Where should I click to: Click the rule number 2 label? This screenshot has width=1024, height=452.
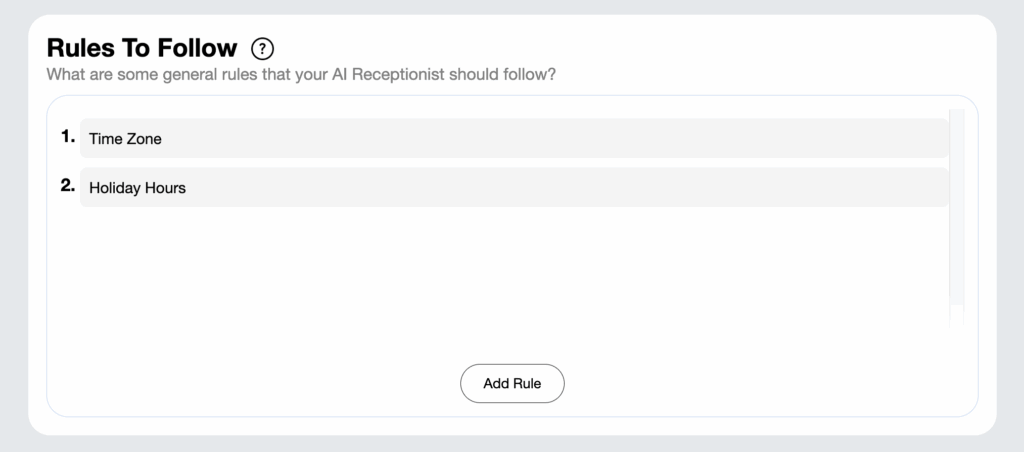(68, 186)
